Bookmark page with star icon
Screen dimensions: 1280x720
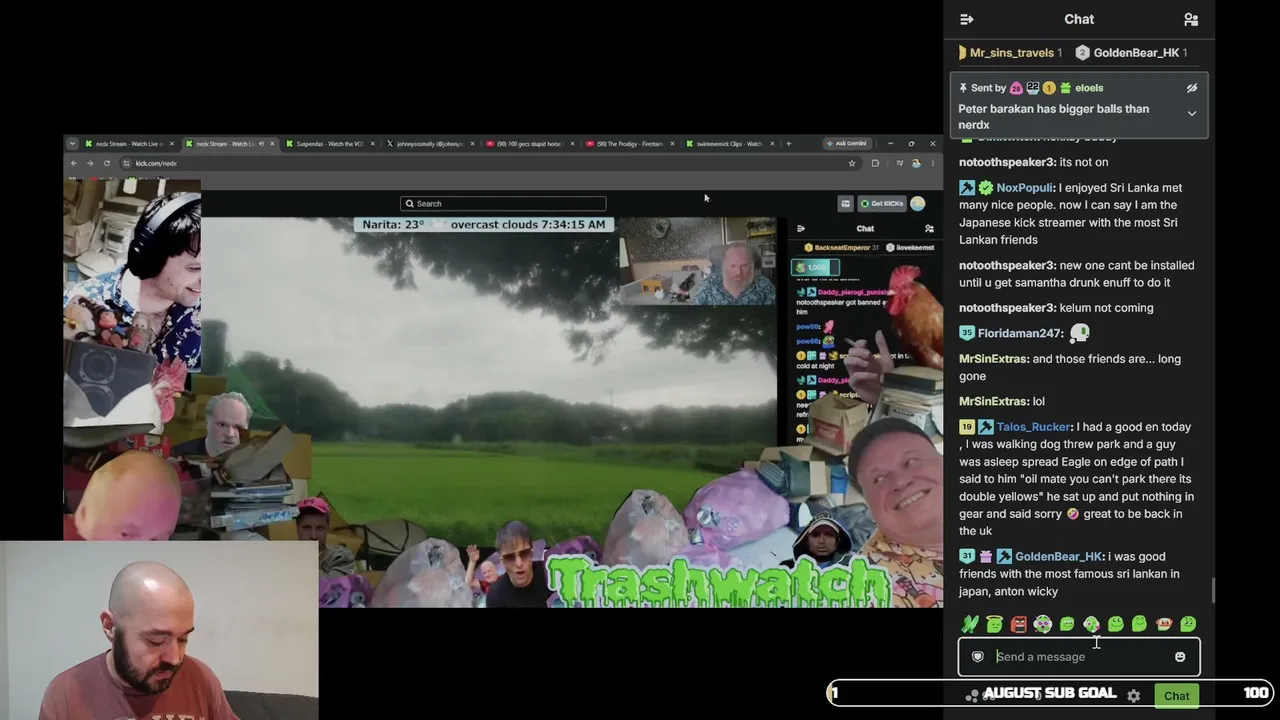point(852,163)
